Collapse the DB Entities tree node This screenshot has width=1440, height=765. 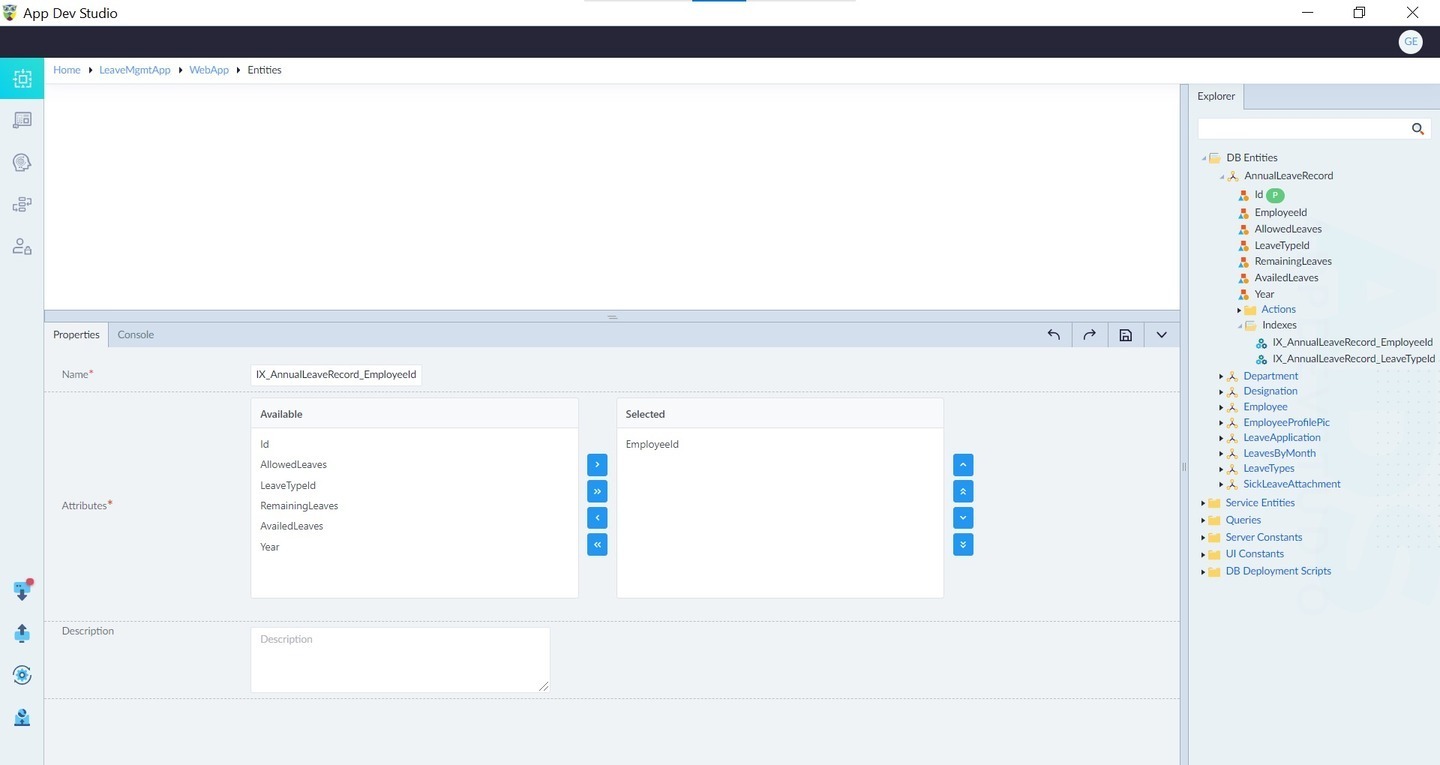click(1203, 158)
